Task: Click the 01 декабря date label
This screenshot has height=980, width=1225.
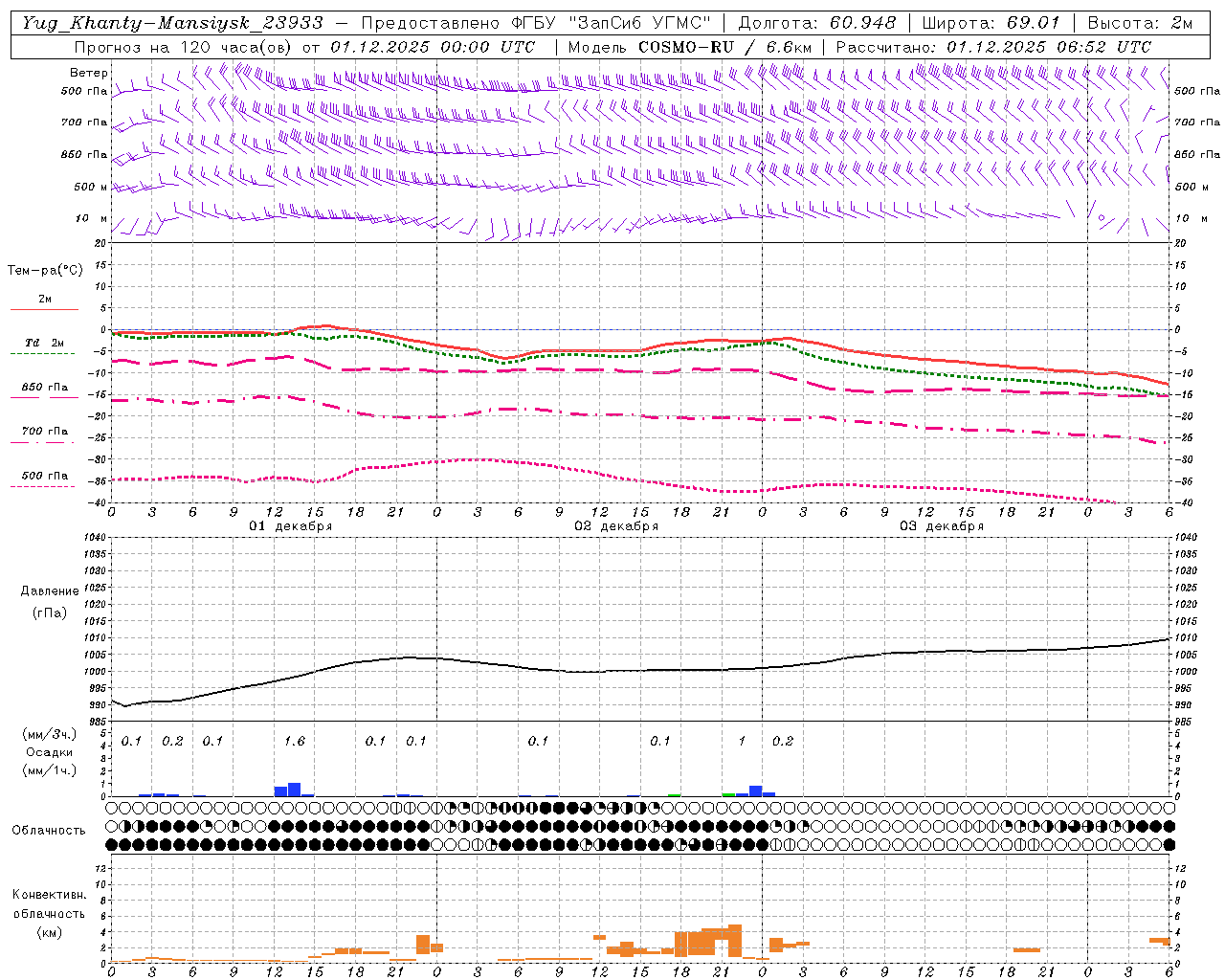Action: 291,526
